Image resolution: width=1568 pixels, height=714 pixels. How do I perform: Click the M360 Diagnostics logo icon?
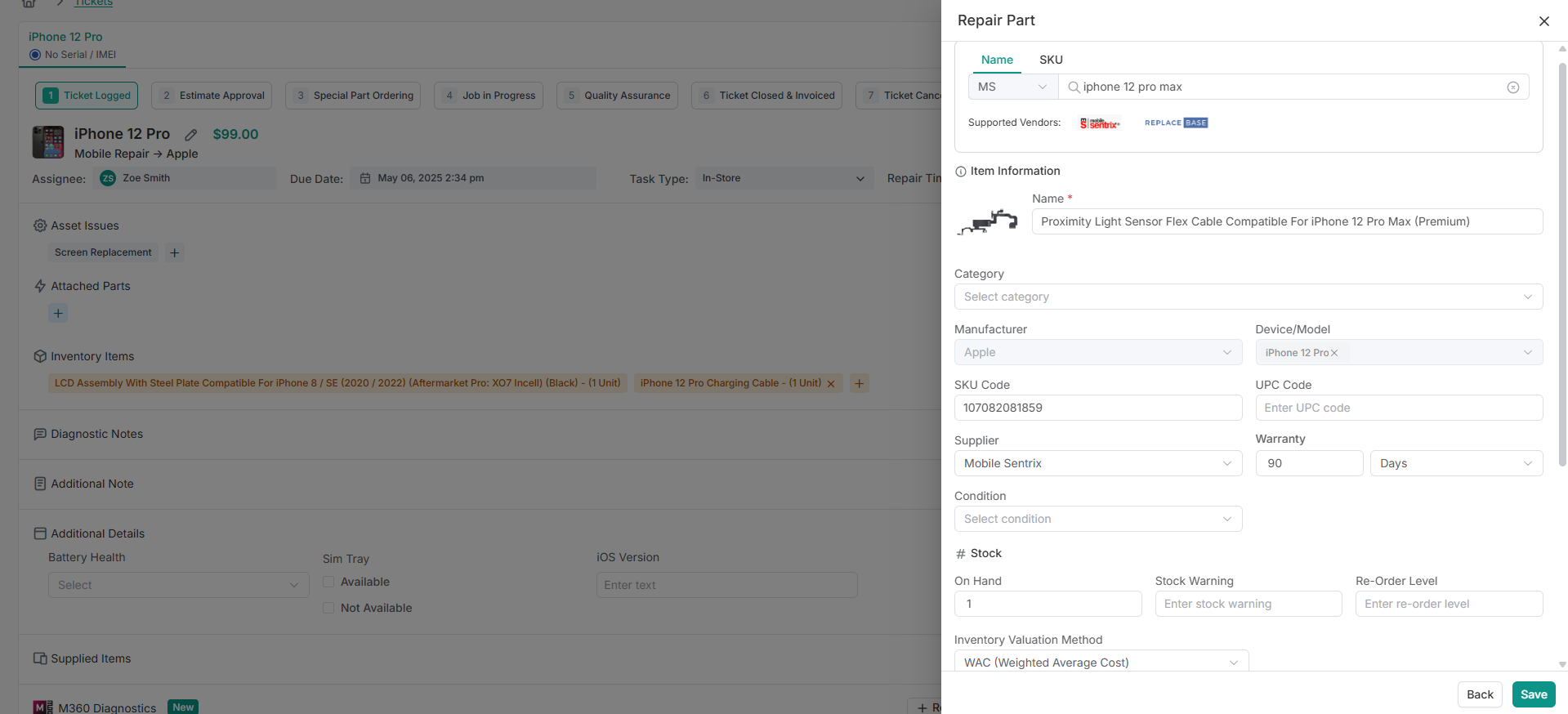click(x=42, y=707)
